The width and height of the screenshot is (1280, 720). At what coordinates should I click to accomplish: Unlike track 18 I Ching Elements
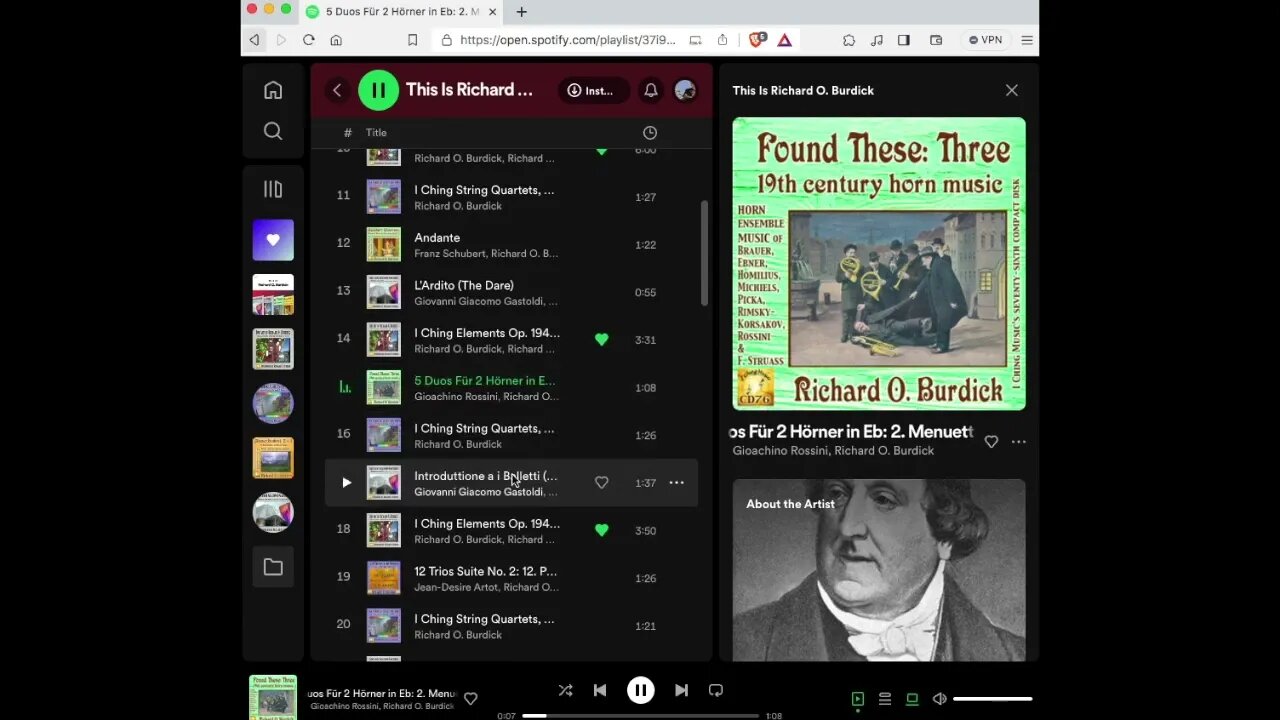[x=601, y=530]
